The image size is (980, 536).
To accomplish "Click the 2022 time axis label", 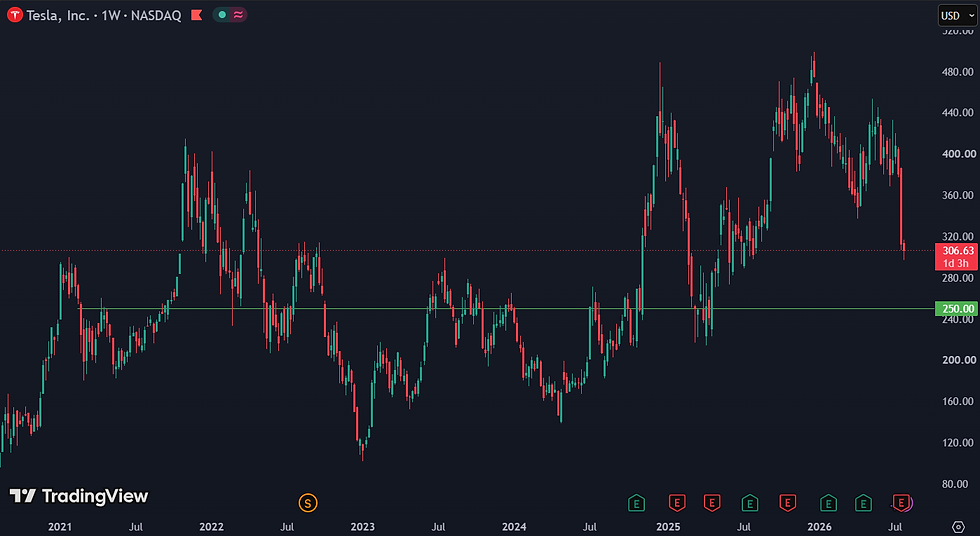I will [x=211, y=527].
